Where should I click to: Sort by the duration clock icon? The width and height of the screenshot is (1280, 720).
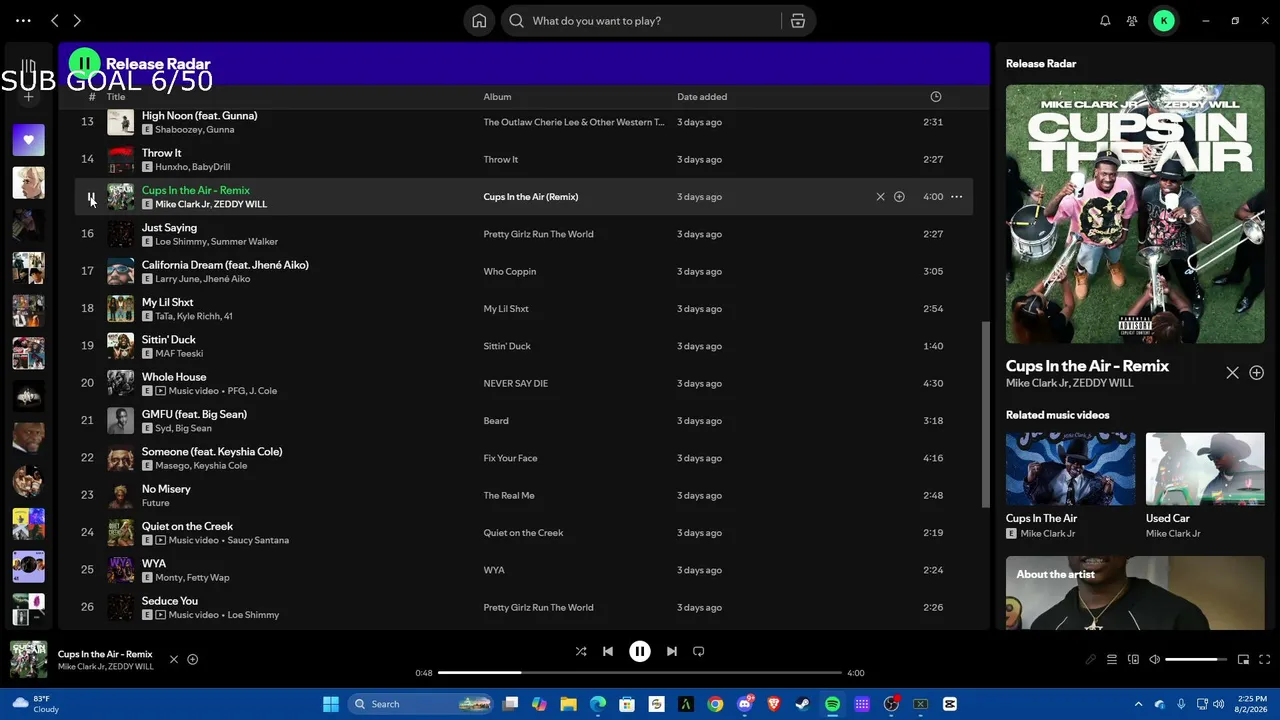(x=936, y=97)
